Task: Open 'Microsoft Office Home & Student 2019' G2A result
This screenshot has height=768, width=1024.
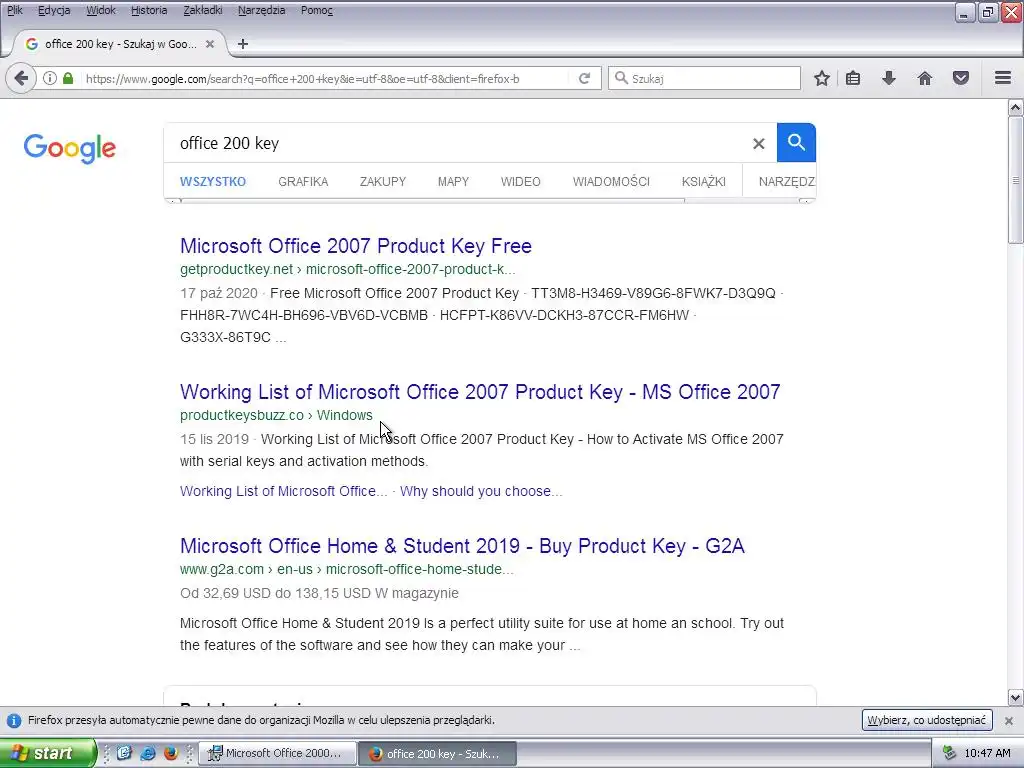Action: point(462,546)
